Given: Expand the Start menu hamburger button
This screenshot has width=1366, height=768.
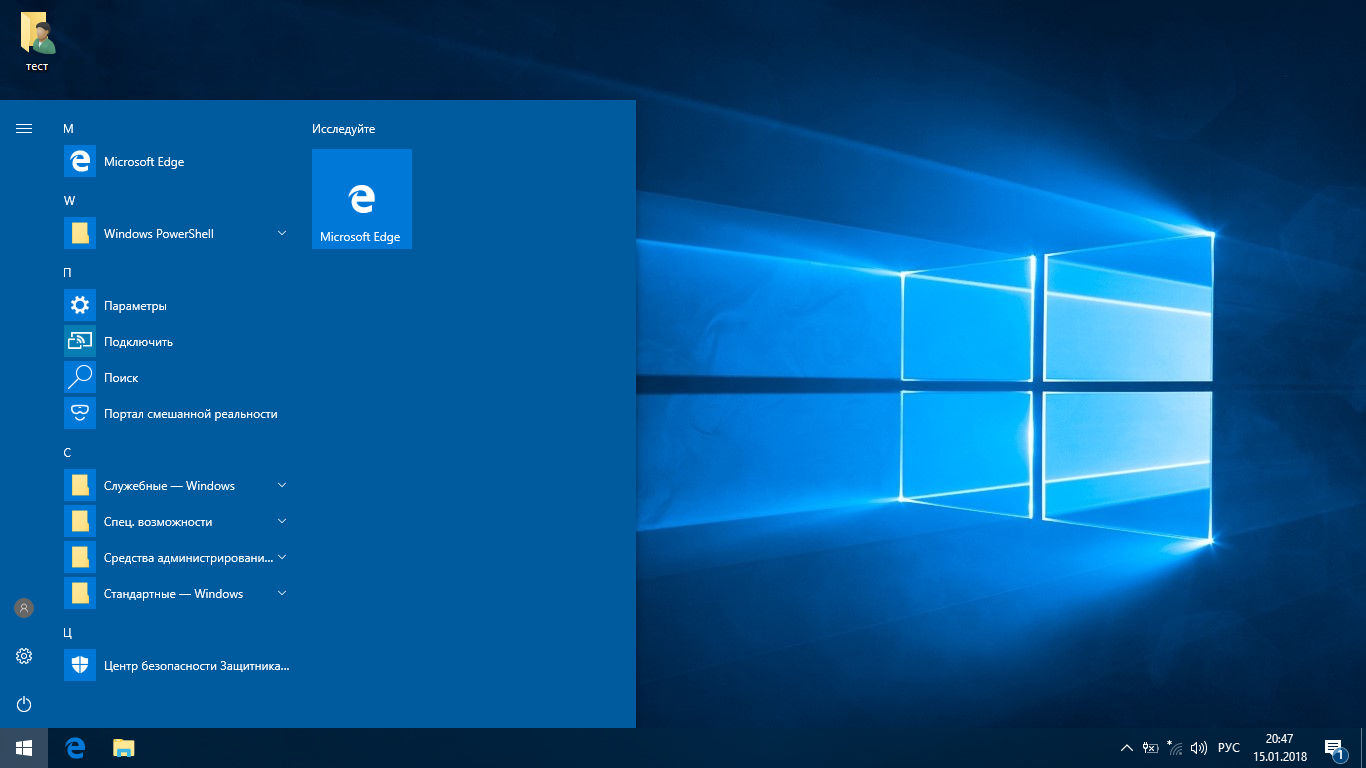Looking at the screenshot, I should tap(24, 128).
